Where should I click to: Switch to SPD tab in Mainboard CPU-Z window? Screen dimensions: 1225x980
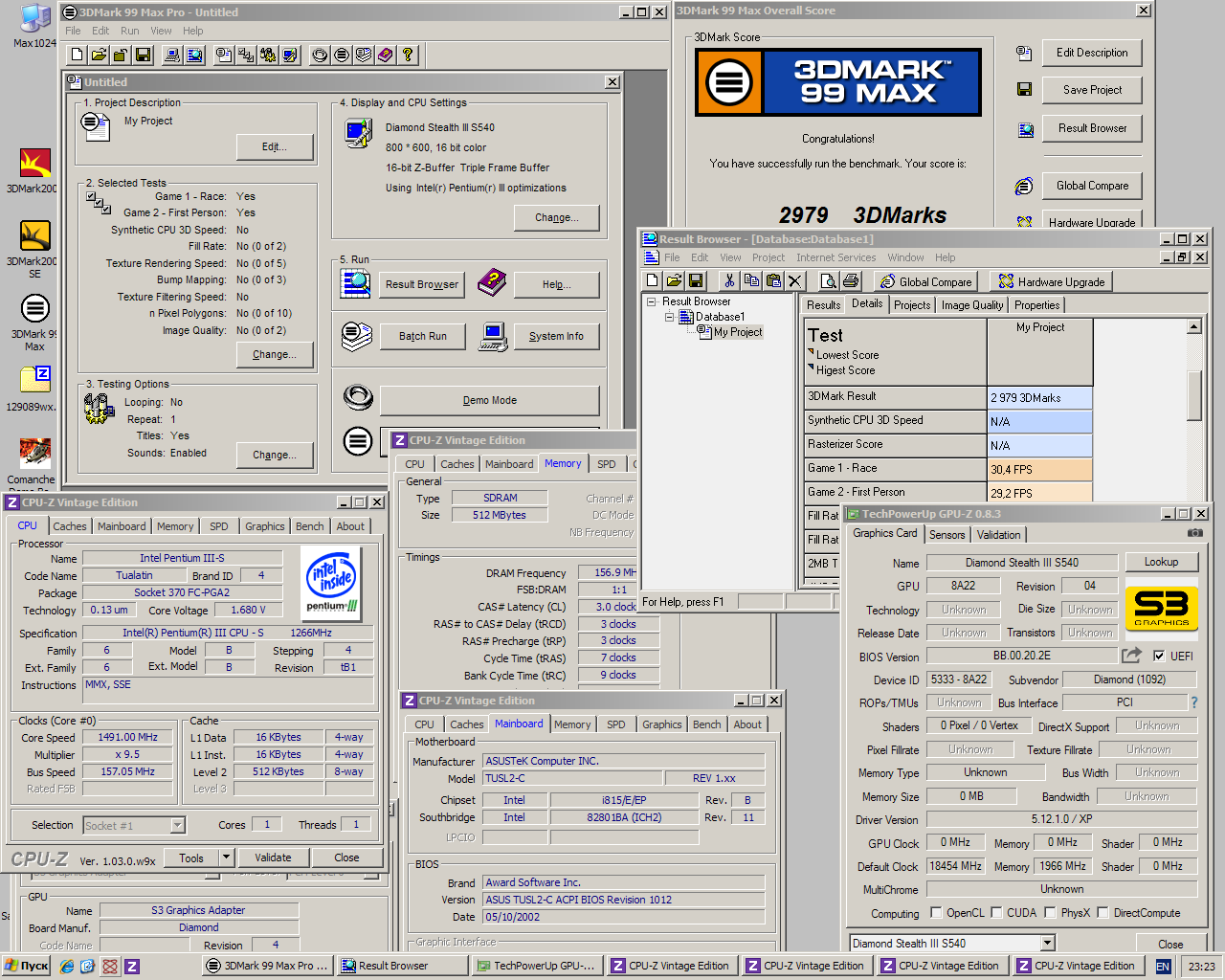616,724
